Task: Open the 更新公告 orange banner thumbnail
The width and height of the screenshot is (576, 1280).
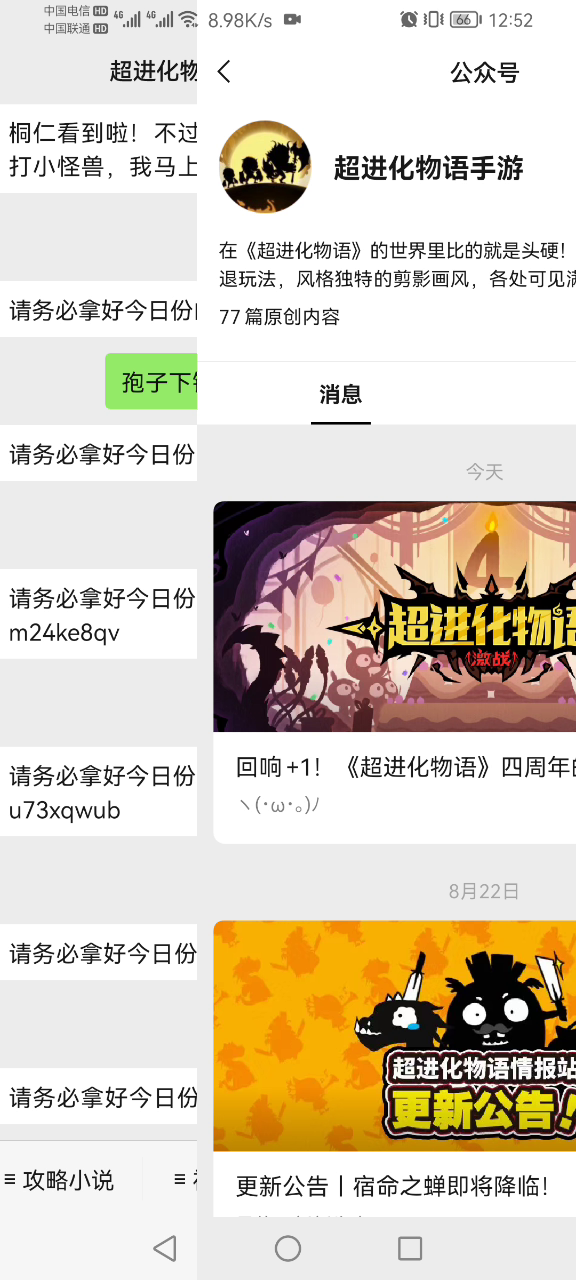Action: click(x=394, y=1036)
